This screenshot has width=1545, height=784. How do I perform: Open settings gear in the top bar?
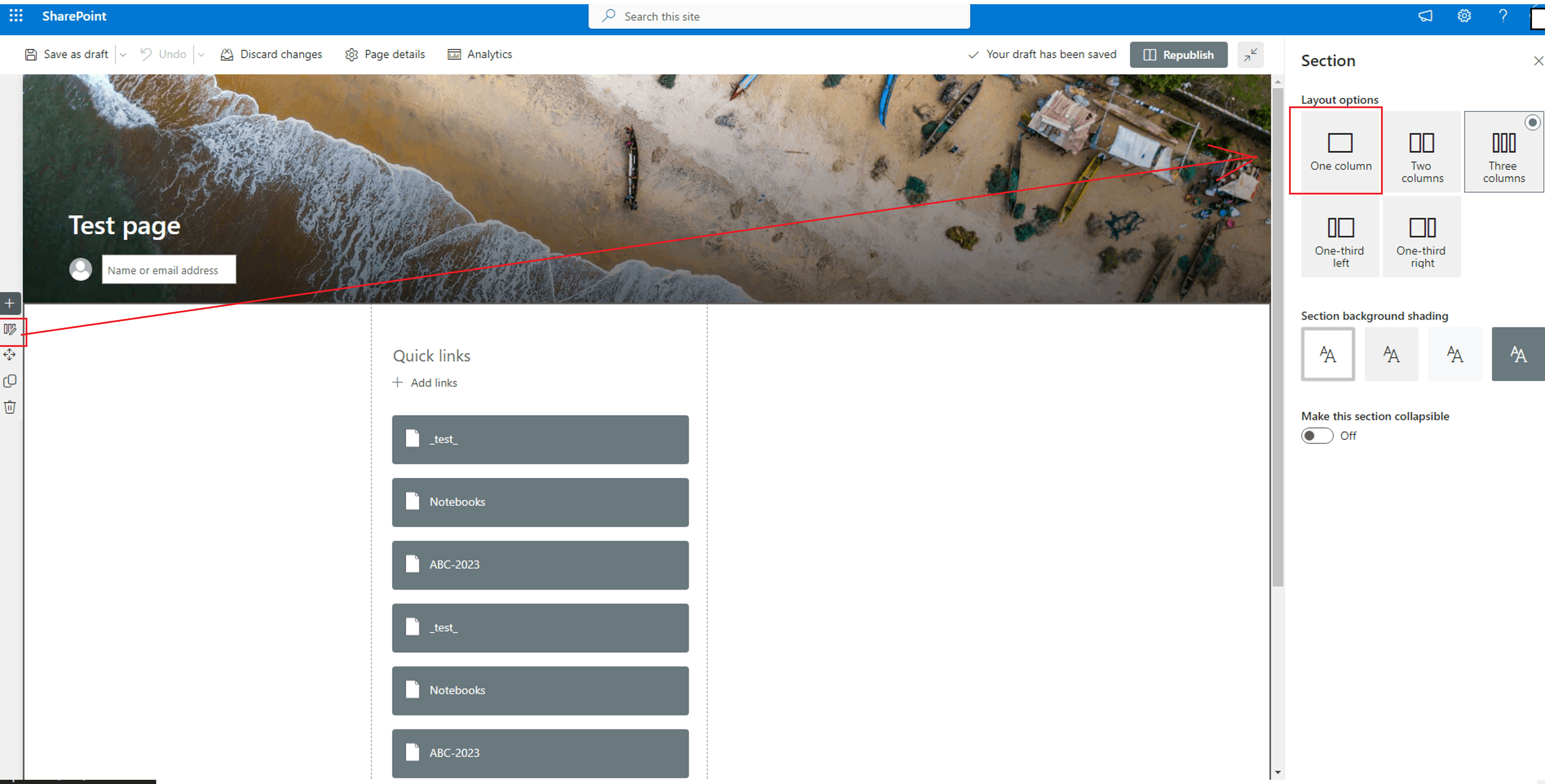point(1464,16)
